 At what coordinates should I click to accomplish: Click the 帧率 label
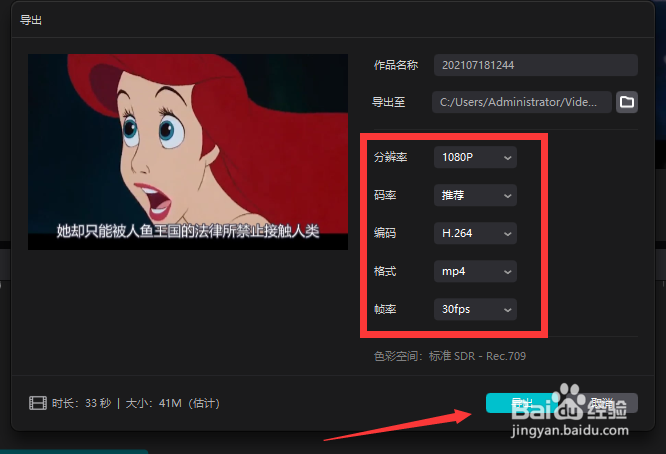pos(385,309)
